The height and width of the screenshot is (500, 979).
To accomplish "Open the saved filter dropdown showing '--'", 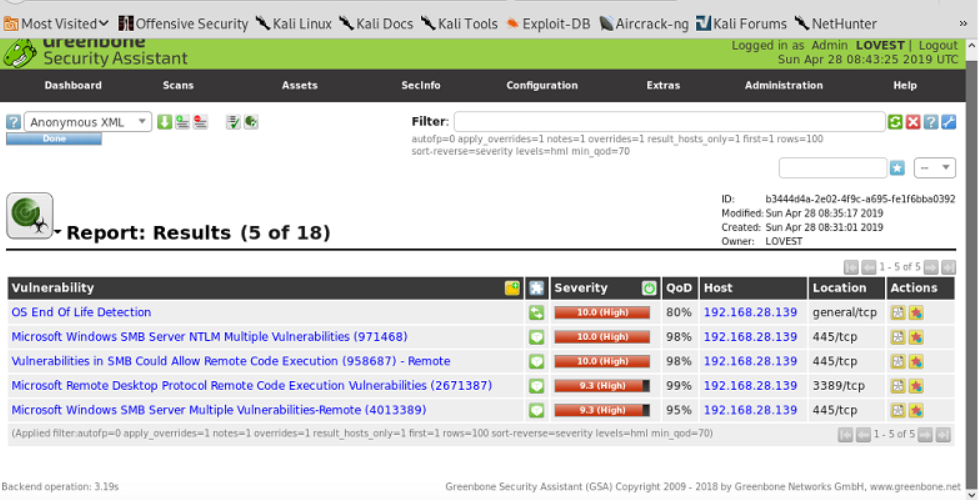I will (935, 168).
